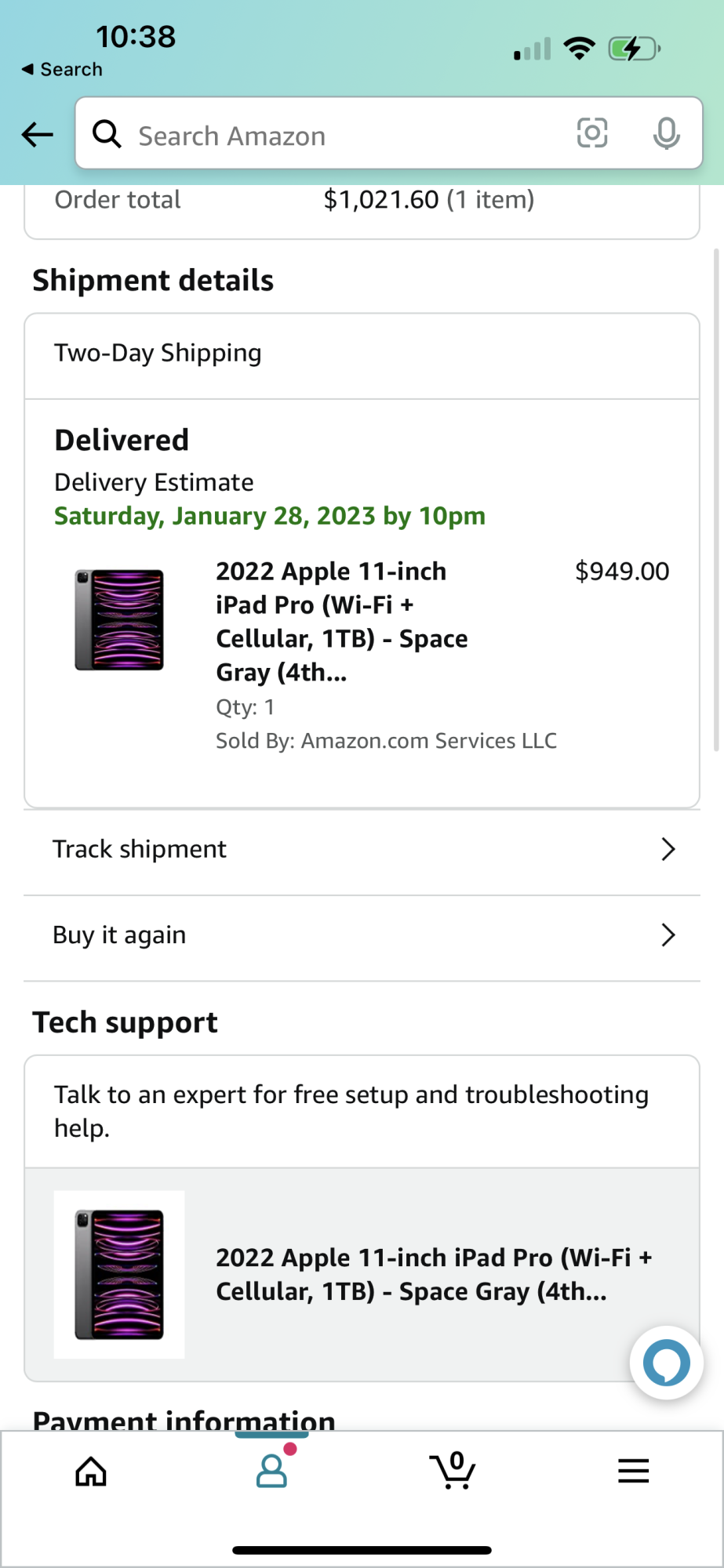Viewport: 724px width, 1568px height.
Task: Expand Buy it again chevron
Action: (x=668, y=935)
